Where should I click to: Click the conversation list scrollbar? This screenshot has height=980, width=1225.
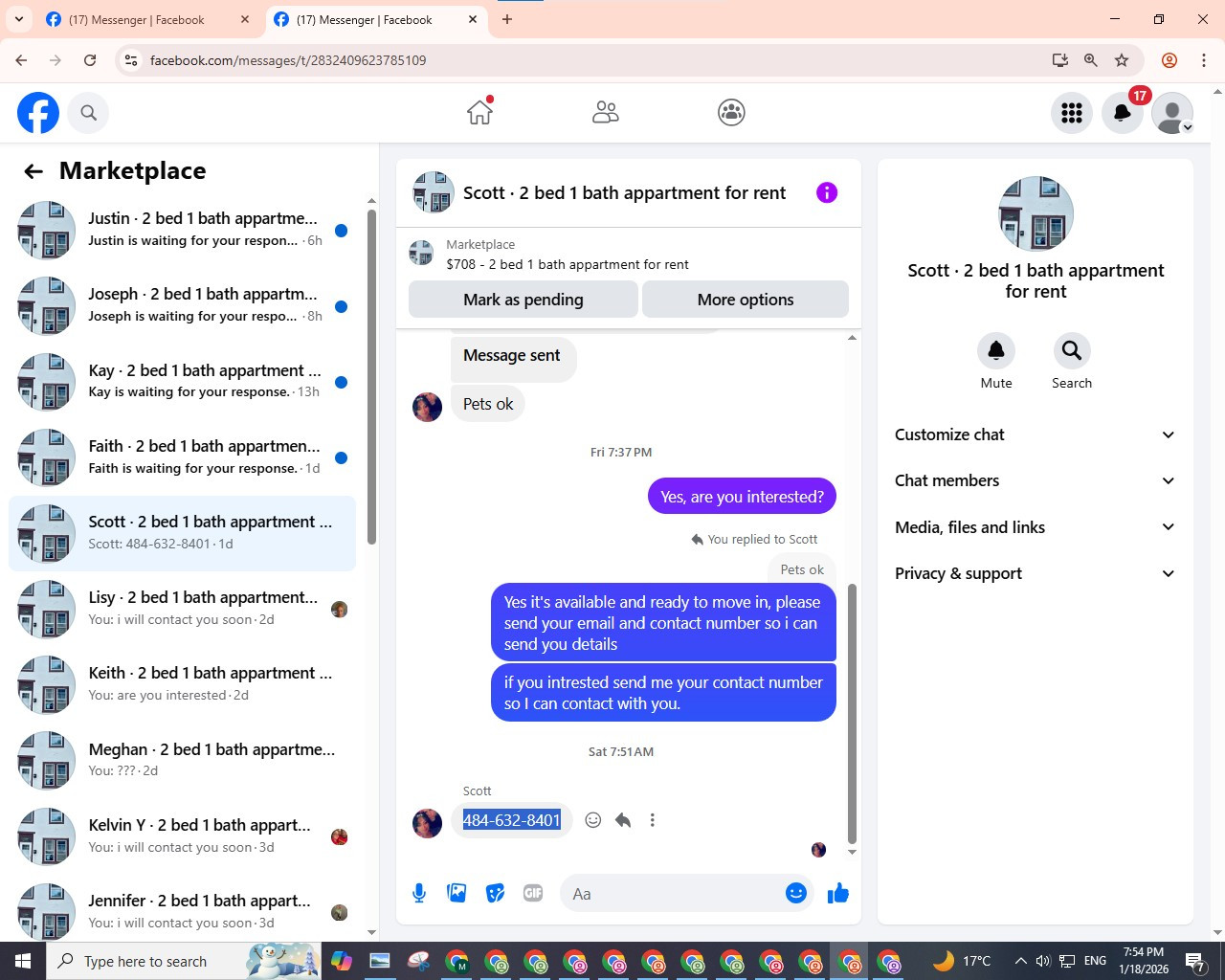[x=371, y=375]
